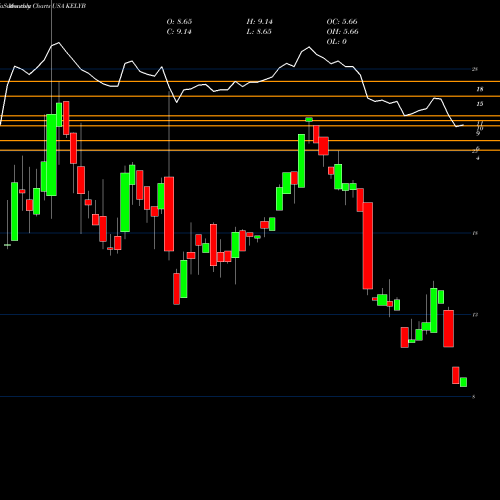Click the 'L: 8.65' low value
The image size is (500, 500).
pyautogui.click(x=259, y=32)
